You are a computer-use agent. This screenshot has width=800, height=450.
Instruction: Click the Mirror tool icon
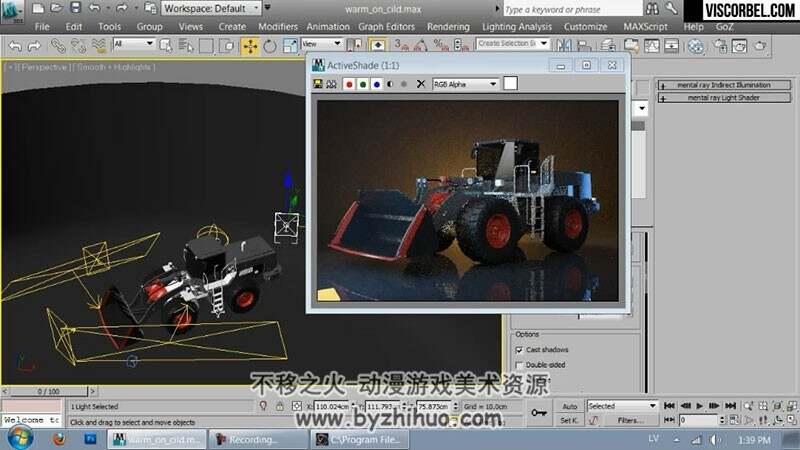(564, 46)
